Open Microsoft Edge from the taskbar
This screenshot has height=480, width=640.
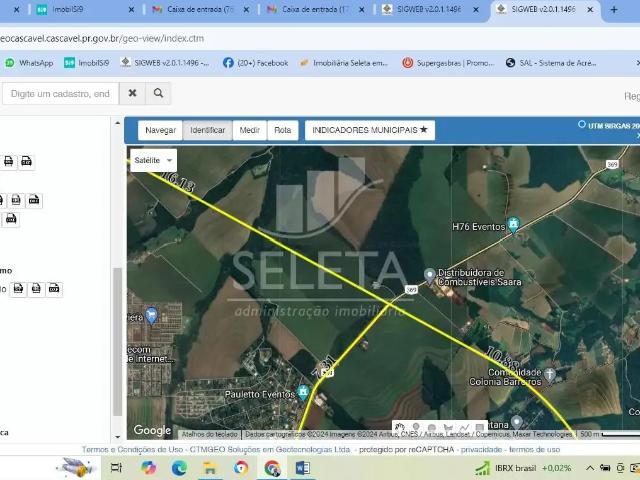click(x=179, y=468)
